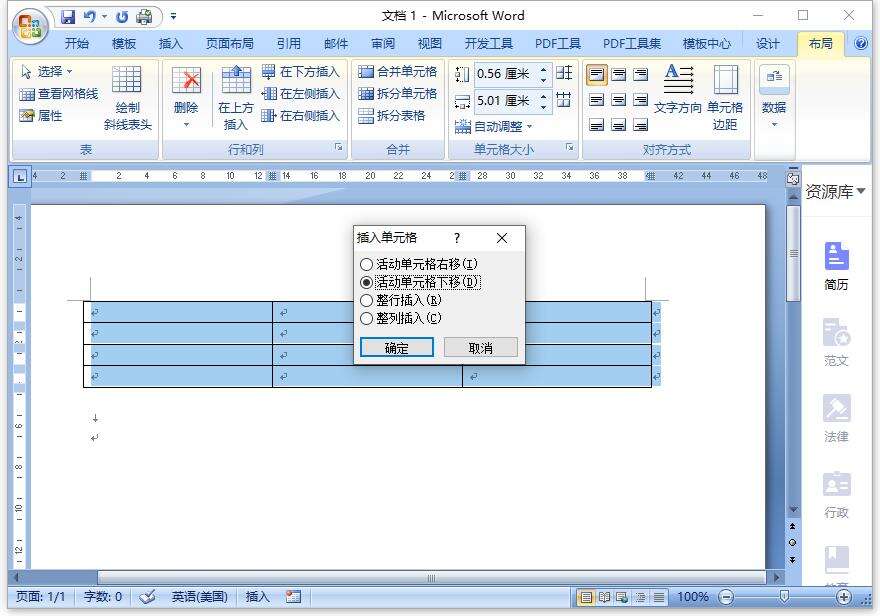
Task: Click Insert Above (在上方插入) icon
Action: pyautogui.click(x=236, y=82)
